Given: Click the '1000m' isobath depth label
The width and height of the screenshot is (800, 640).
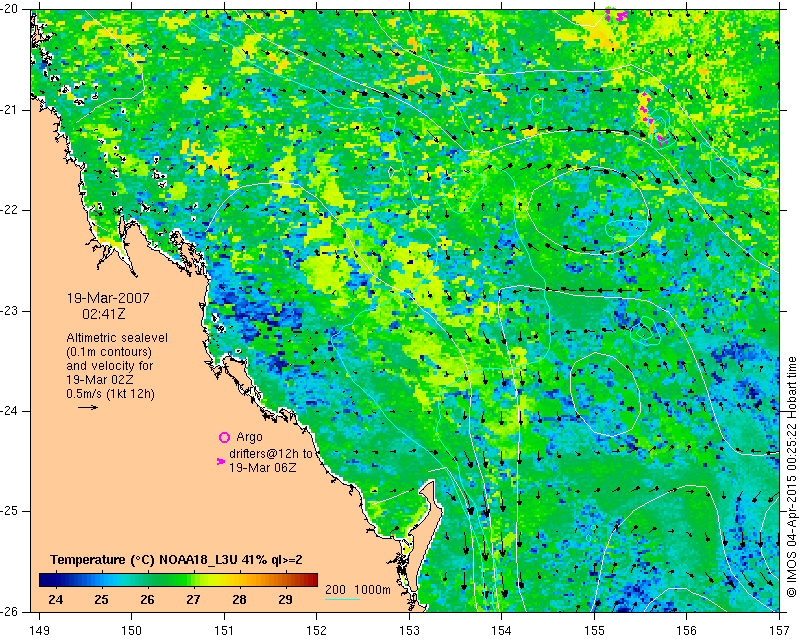Looking at the screenshot, I should pos(372,589).
